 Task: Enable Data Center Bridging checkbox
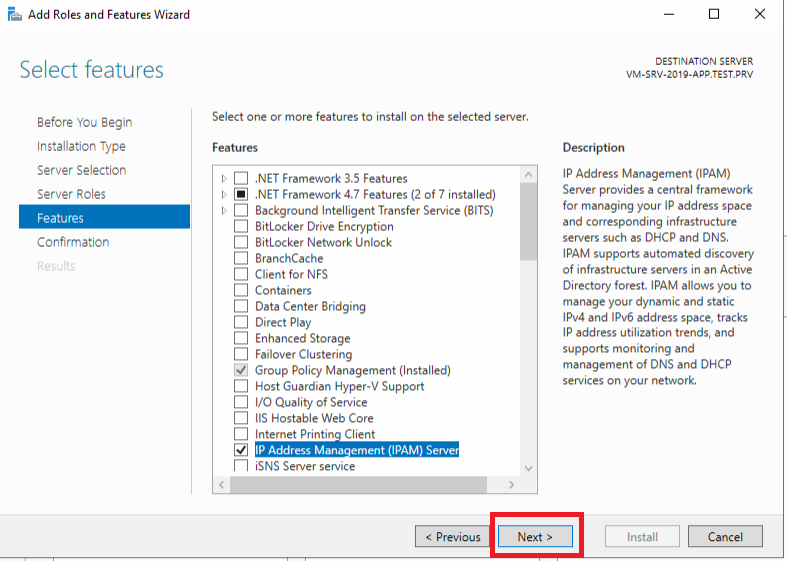tap(241, 307)
